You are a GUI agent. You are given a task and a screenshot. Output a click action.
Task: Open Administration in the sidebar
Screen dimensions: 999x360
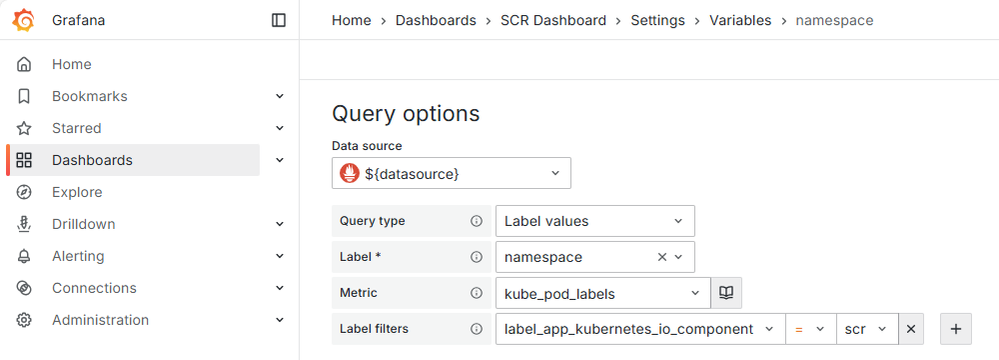pyautogui.click(x=101, y=320)
